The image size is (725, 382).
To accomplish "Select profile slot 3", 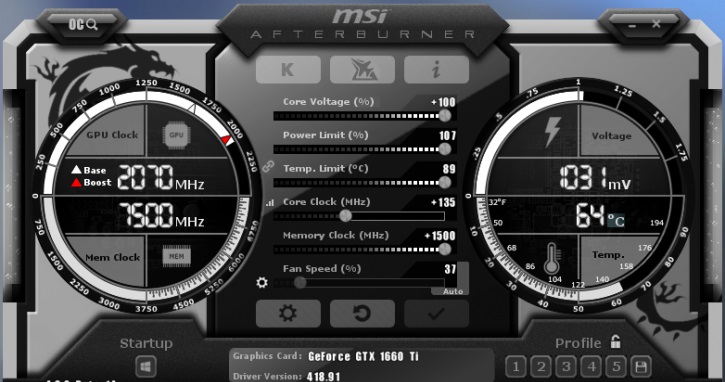I will click(565, 367).
